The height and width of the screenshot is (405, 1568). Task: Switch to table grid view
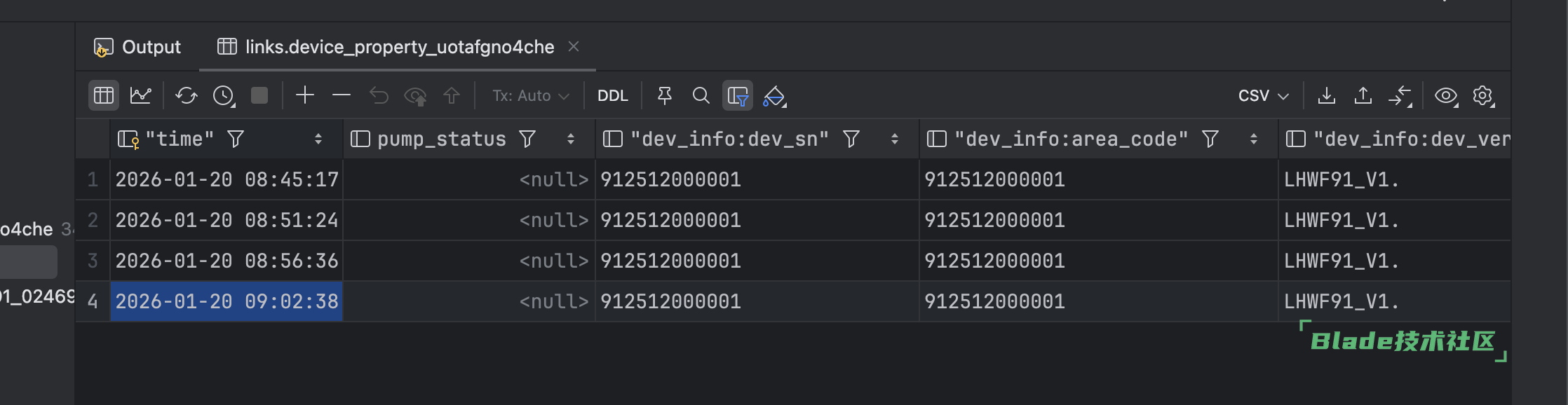(104, 95)
